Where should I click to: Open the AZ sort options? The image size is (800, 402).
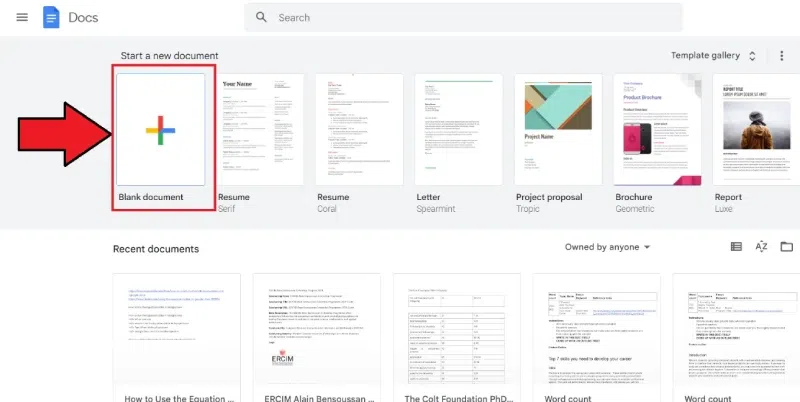[x=761, y=247]
